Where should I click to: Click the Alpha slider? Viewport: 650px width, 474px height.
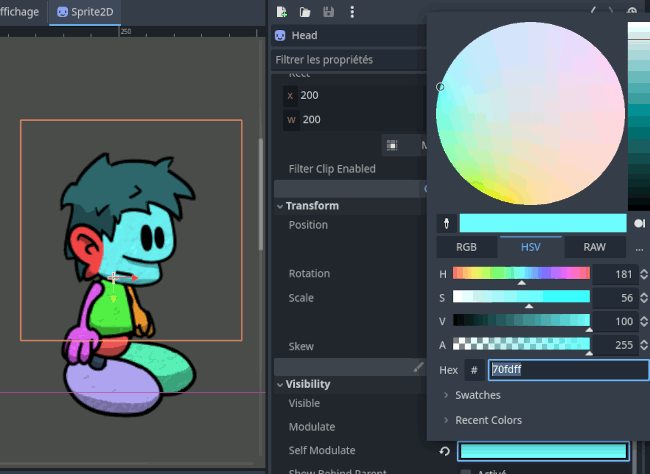(x=521, y=344)
